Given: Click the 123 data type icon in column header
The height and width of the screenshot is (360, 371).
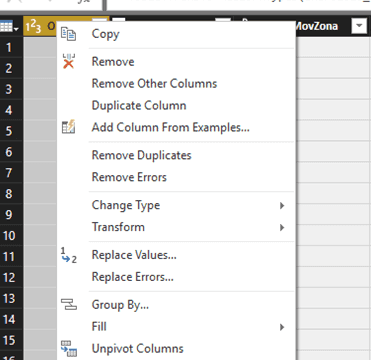Looking at the screenshot, I should [x=33, y=27].
